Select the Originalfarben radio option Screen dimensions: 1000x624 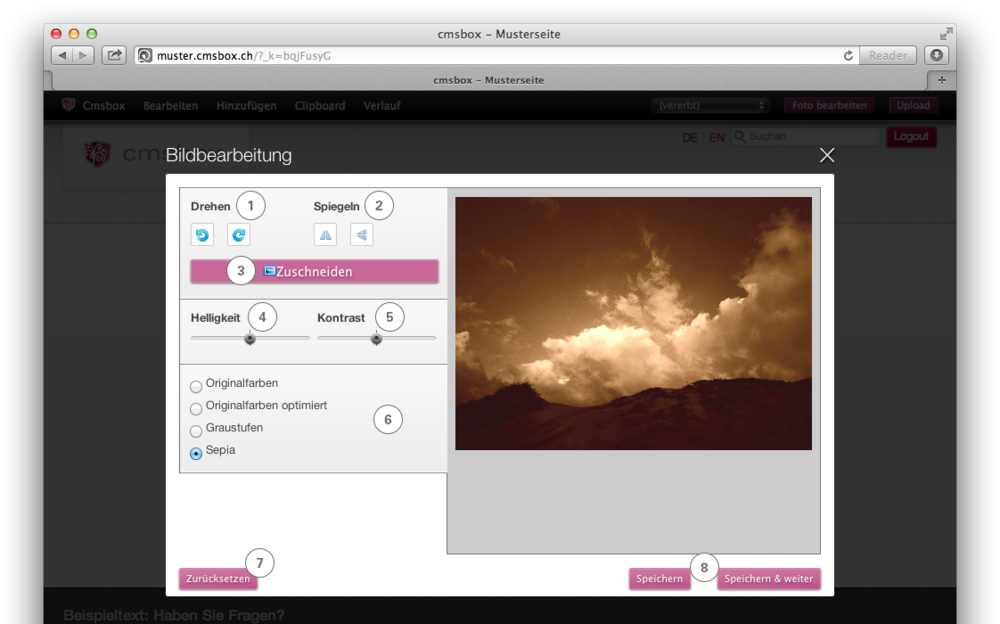(196, 386)
